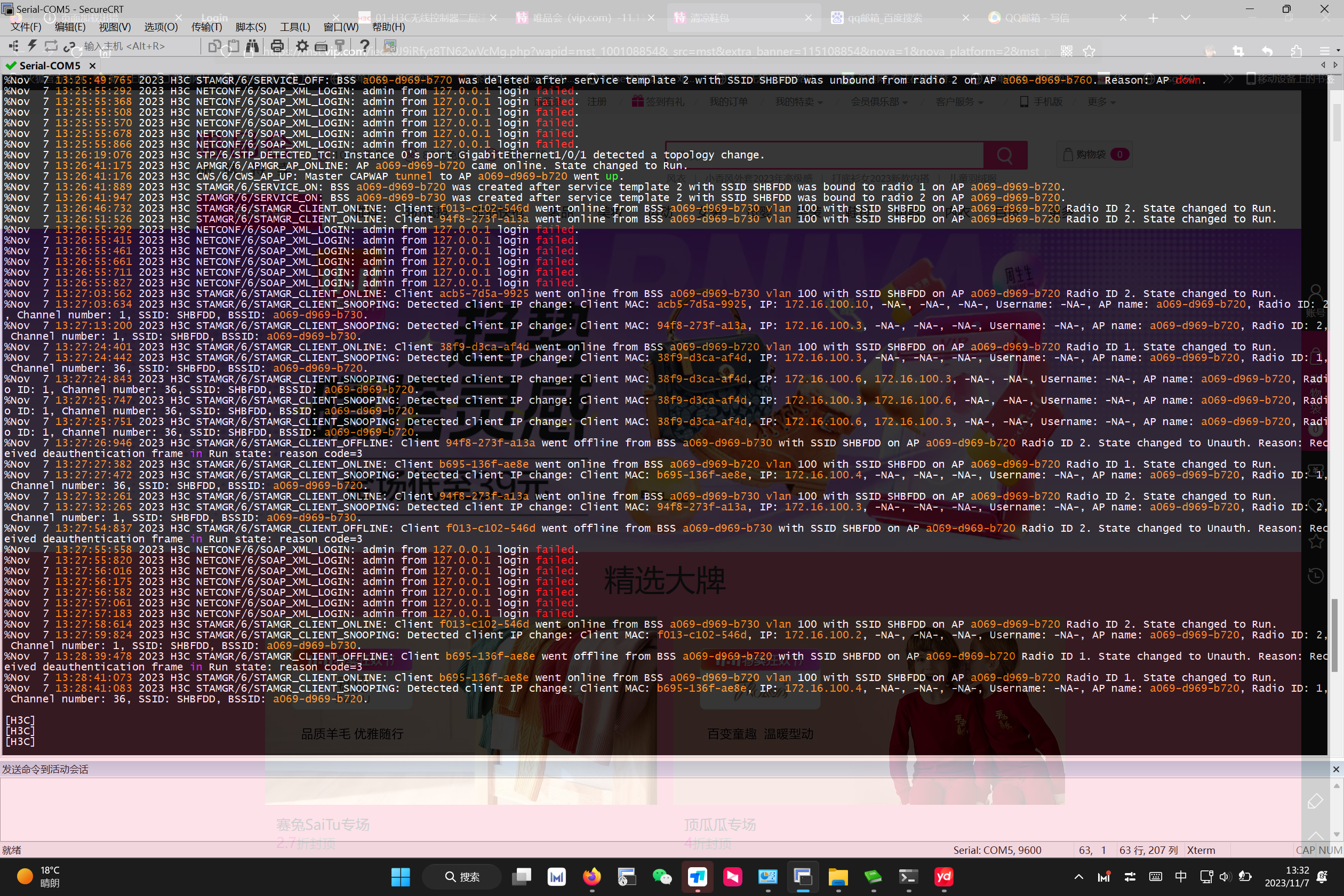Click the Print printer icon
Image resolution: width=1344 pixels, height=896 pixels.
coord(277,46)
